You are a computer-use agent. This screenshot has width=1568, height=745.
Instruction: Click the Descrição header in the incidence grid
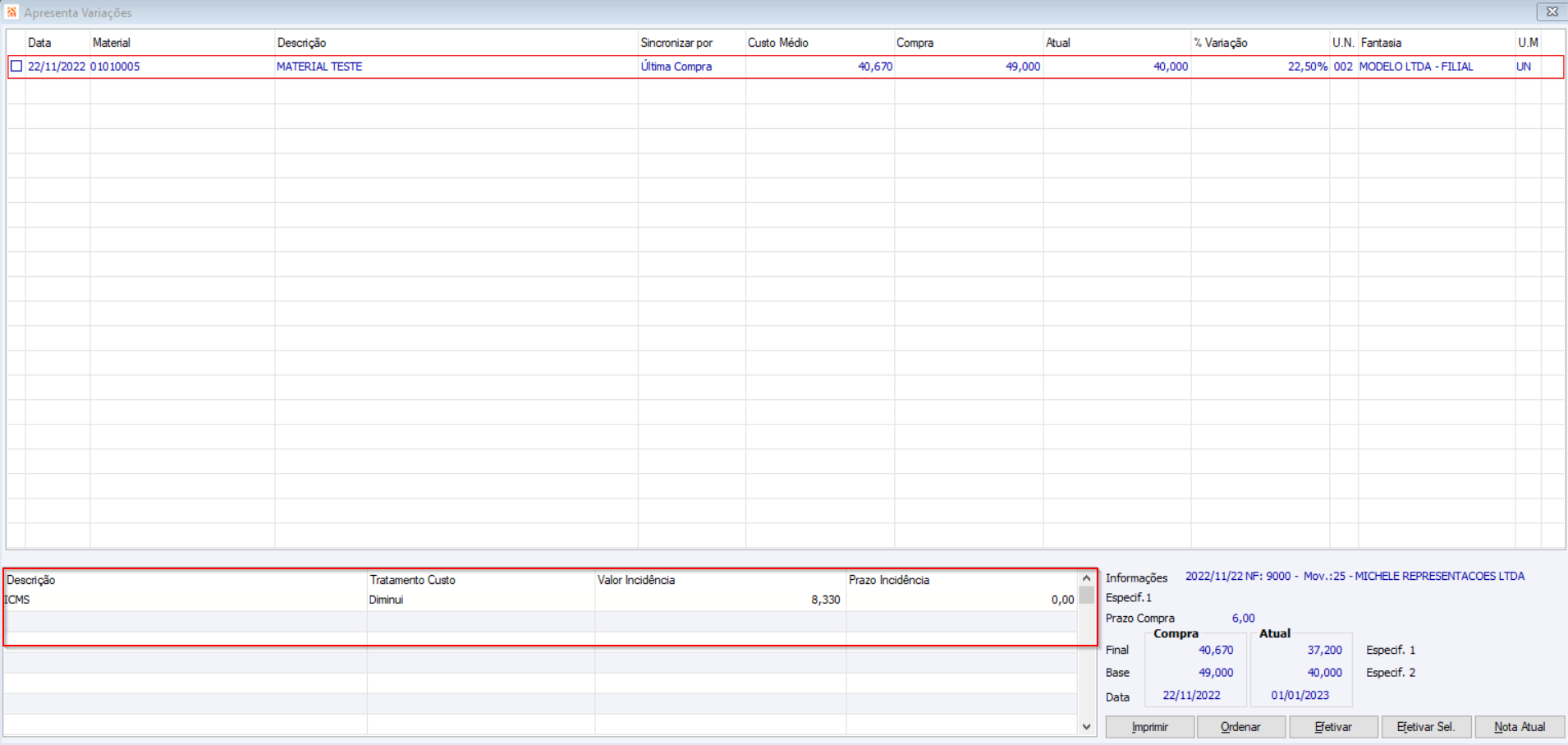(x=186, y=580)
